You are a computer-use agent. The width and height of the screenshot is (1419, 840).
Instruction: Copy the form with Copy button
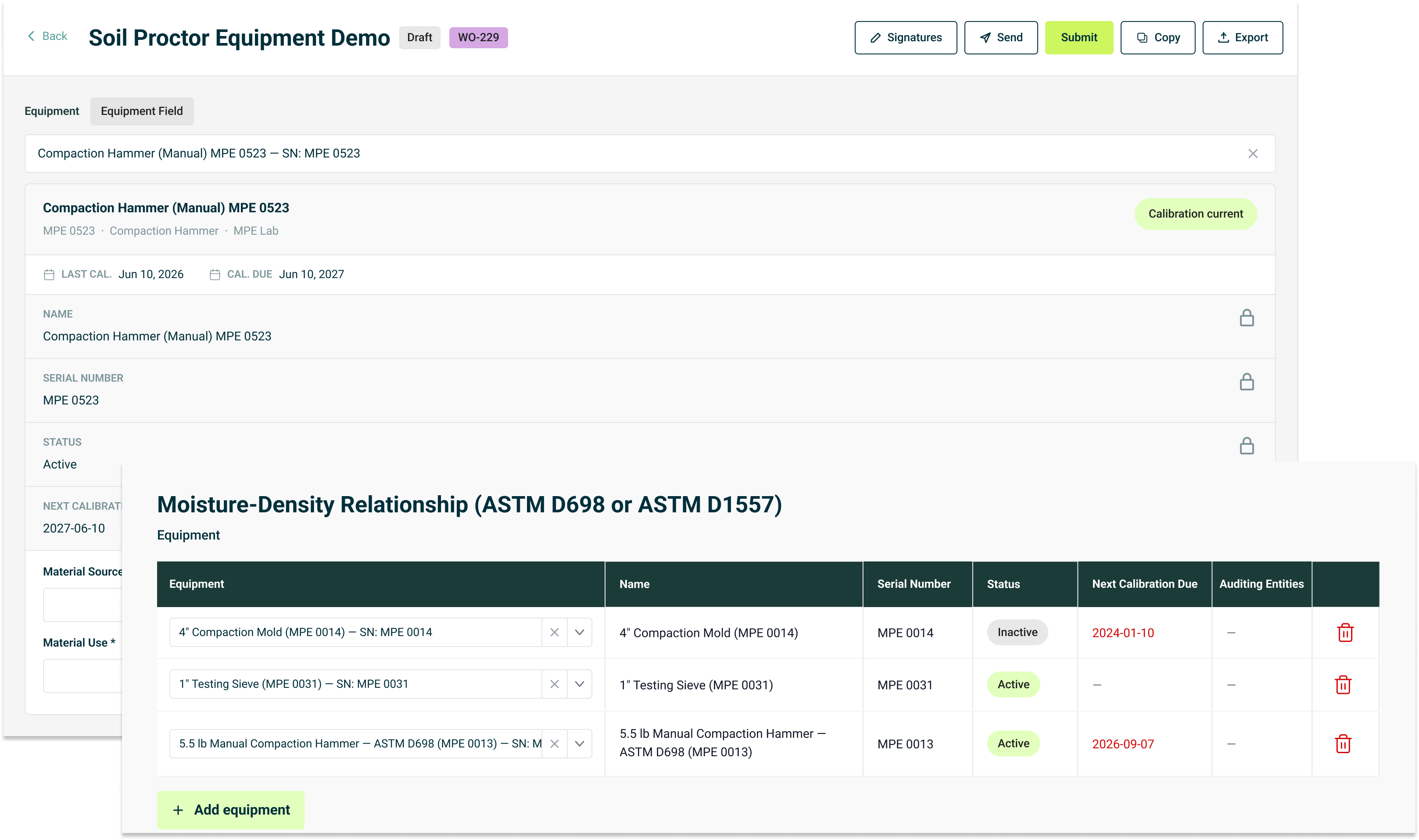(1157, 37)
